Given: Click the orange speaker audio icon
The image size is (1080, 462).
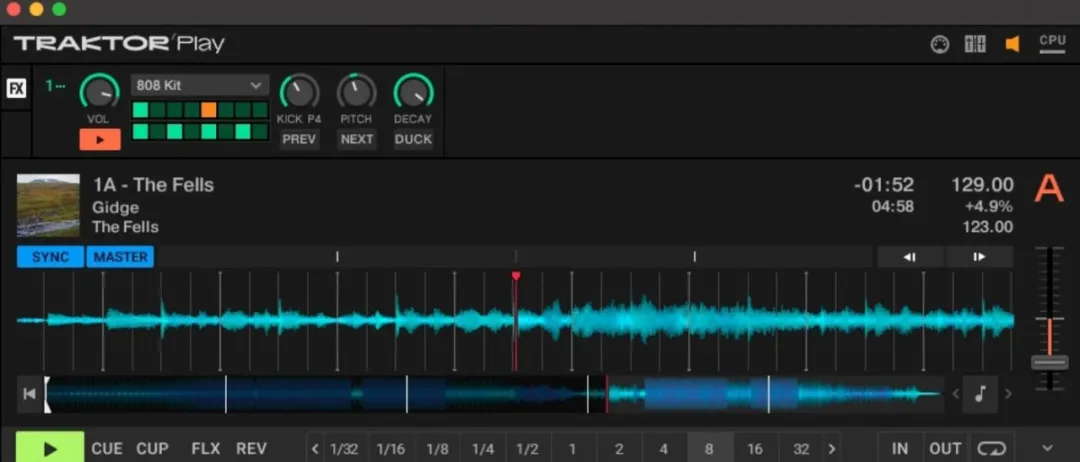Looking at the screenshot, I should click(x=1012, y=45).
